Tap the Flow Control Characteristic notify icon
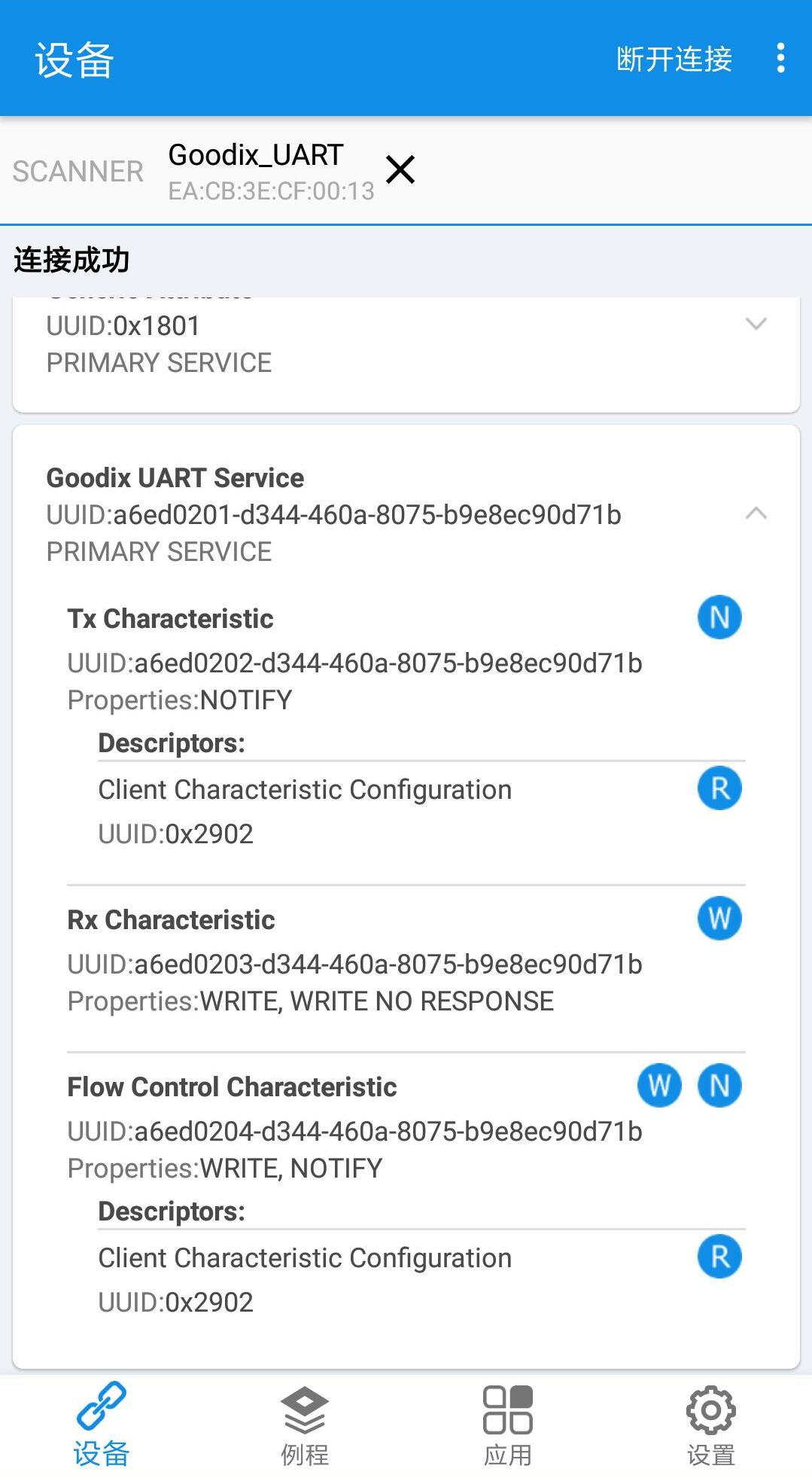This screenshot has width=812, height=1478. 719,1086
